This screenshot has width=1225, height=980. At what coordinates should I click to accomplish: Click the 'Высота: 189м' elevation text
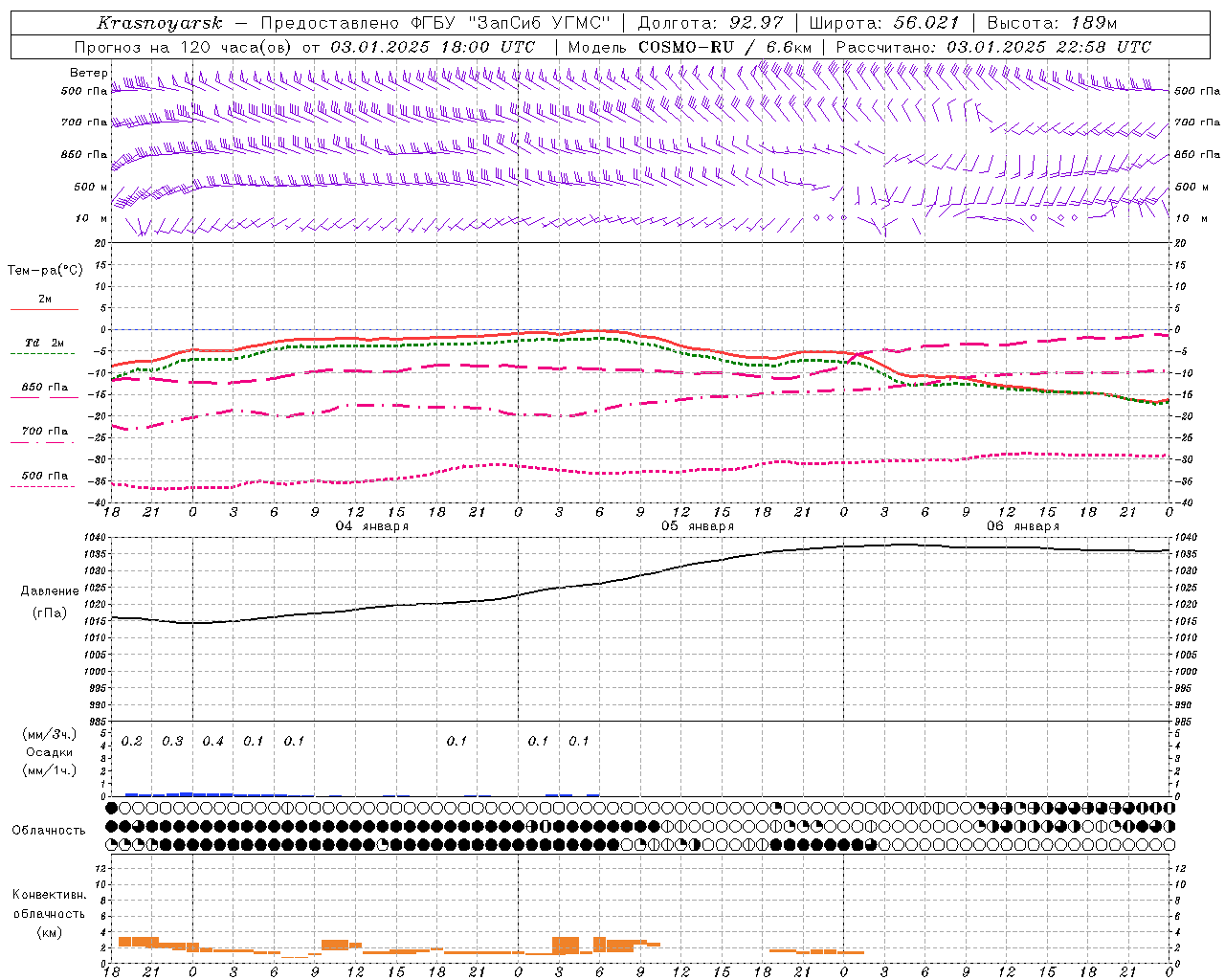pos(1052,23)
